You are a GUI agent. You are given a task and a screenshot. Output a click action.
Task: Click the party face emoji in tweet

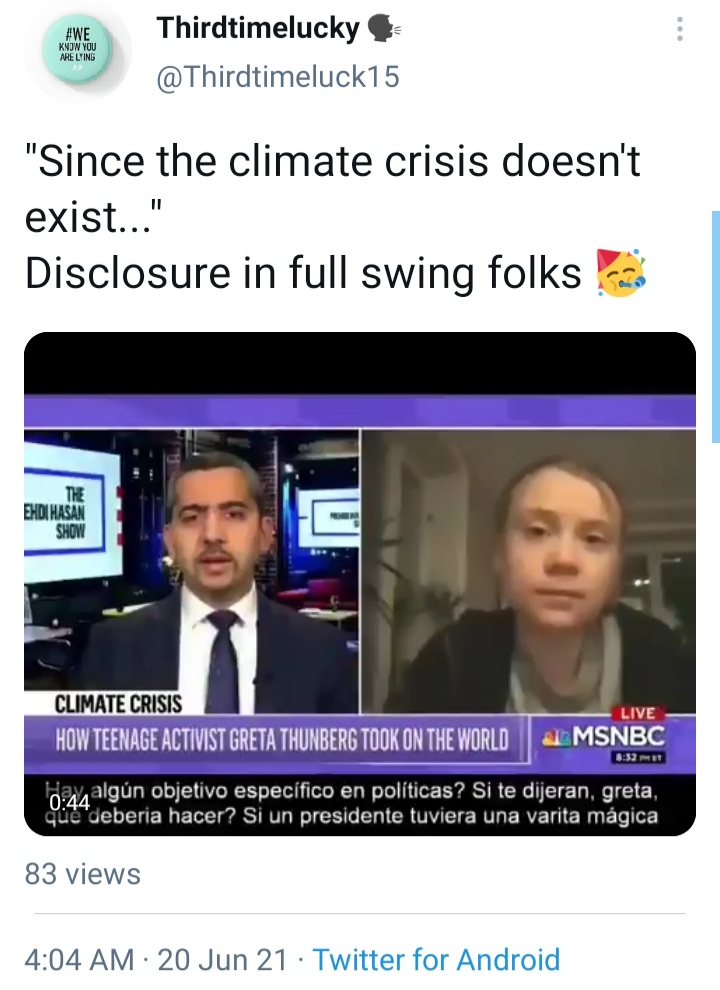(621, 273)
